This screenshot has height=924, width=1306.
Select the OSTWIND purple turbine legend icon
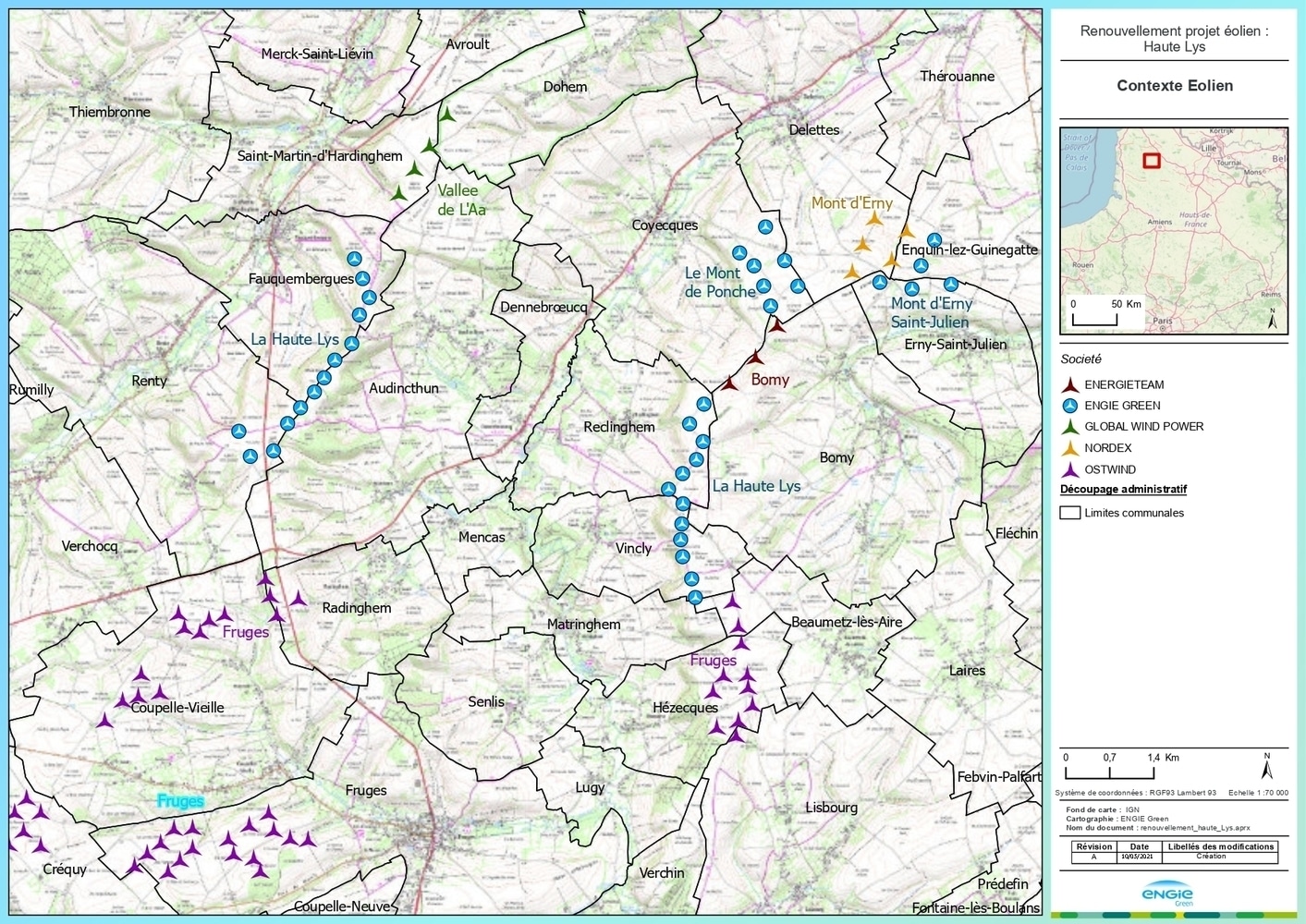1070,469
